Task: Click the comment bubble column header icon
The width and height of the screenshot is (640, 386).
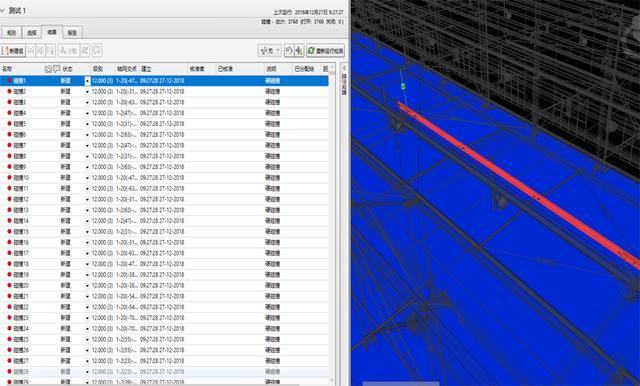Action: click(56, 69)
